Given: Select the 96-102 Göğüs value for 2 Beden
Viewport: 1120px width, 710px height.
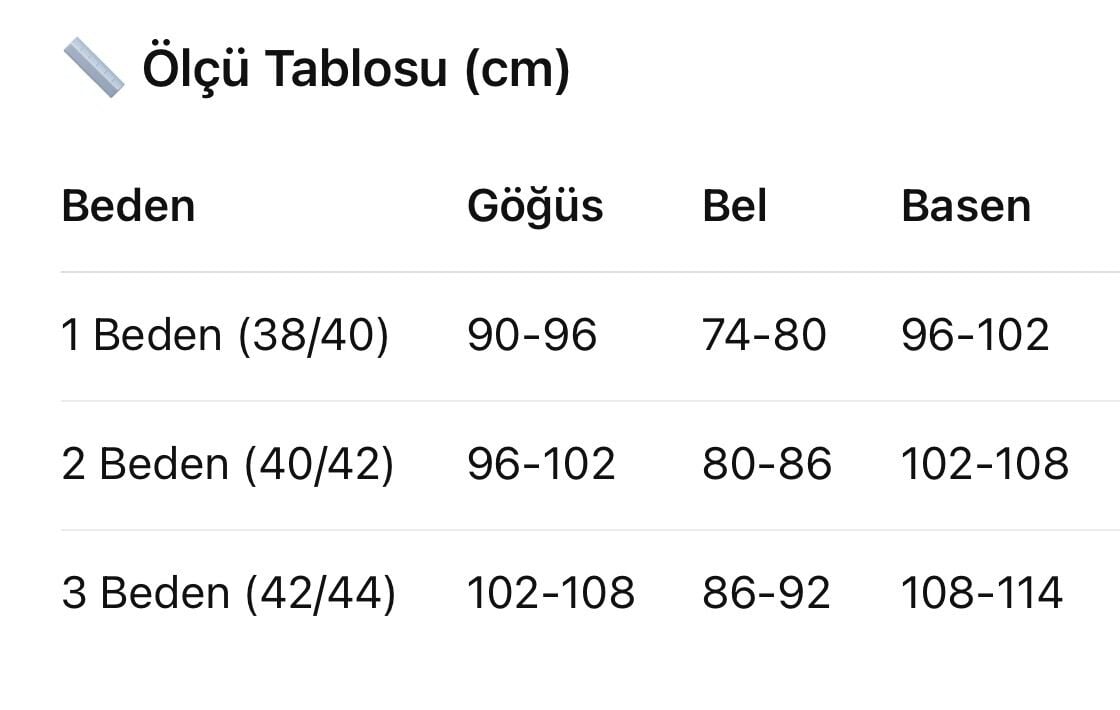Looking at the screenshot, I should click(541, 464).
